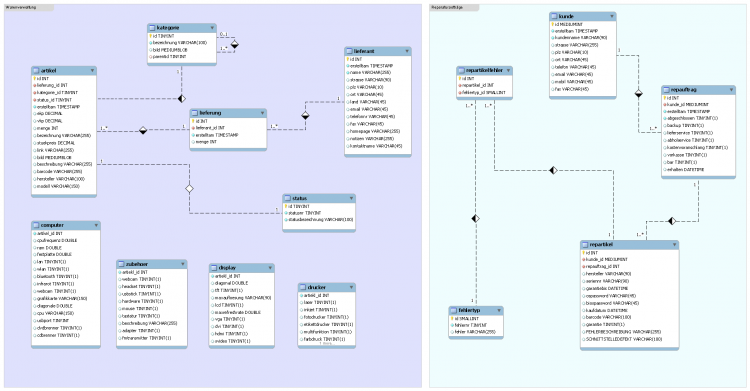750x391 pixels.
Task: Click the kategorie table header icon
Action: (153, 28)
